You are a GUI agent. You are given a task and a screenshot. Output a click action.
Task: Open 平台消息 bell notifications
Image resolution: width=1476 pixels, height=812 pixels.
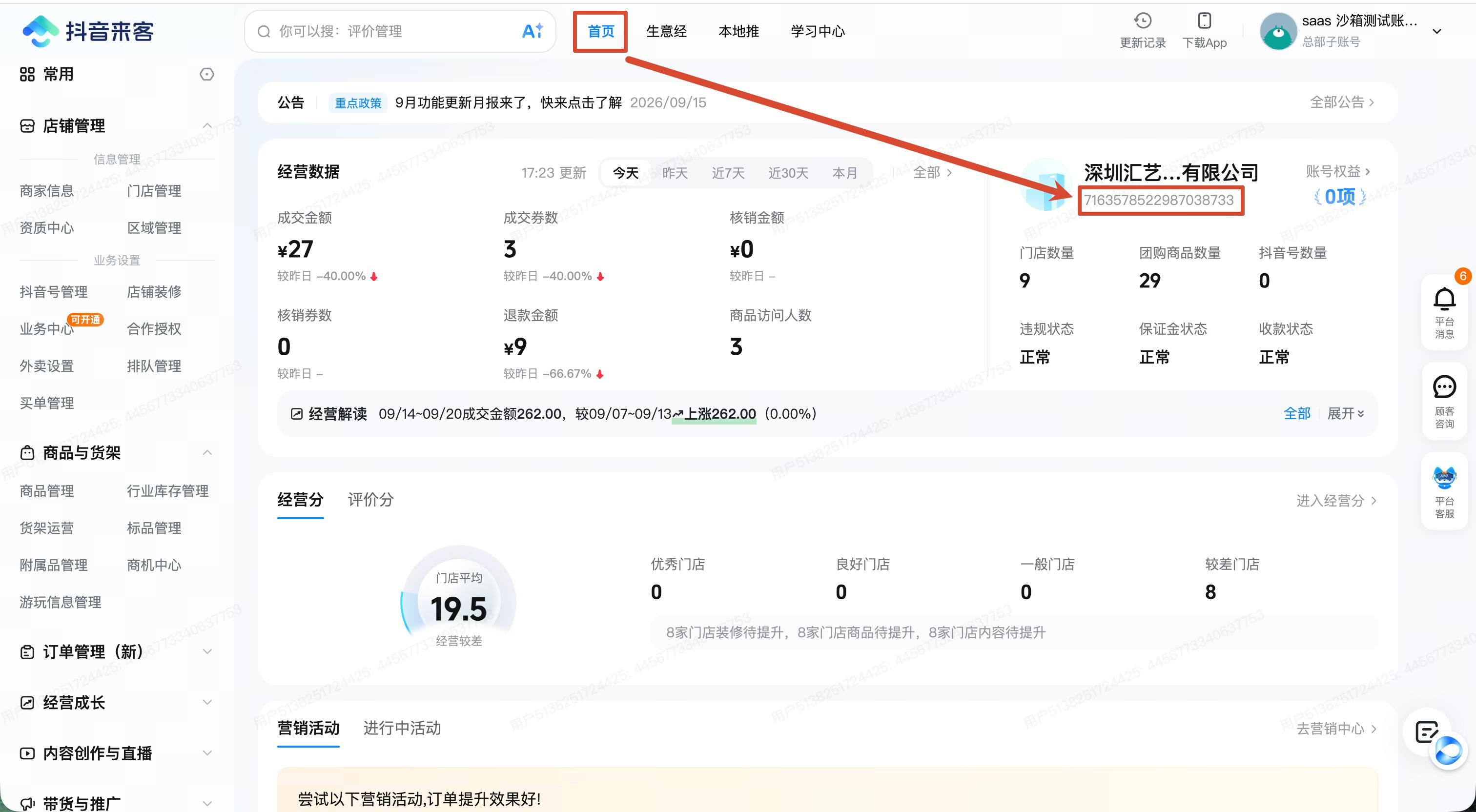pyautogui.click(x=1444, y=299)
